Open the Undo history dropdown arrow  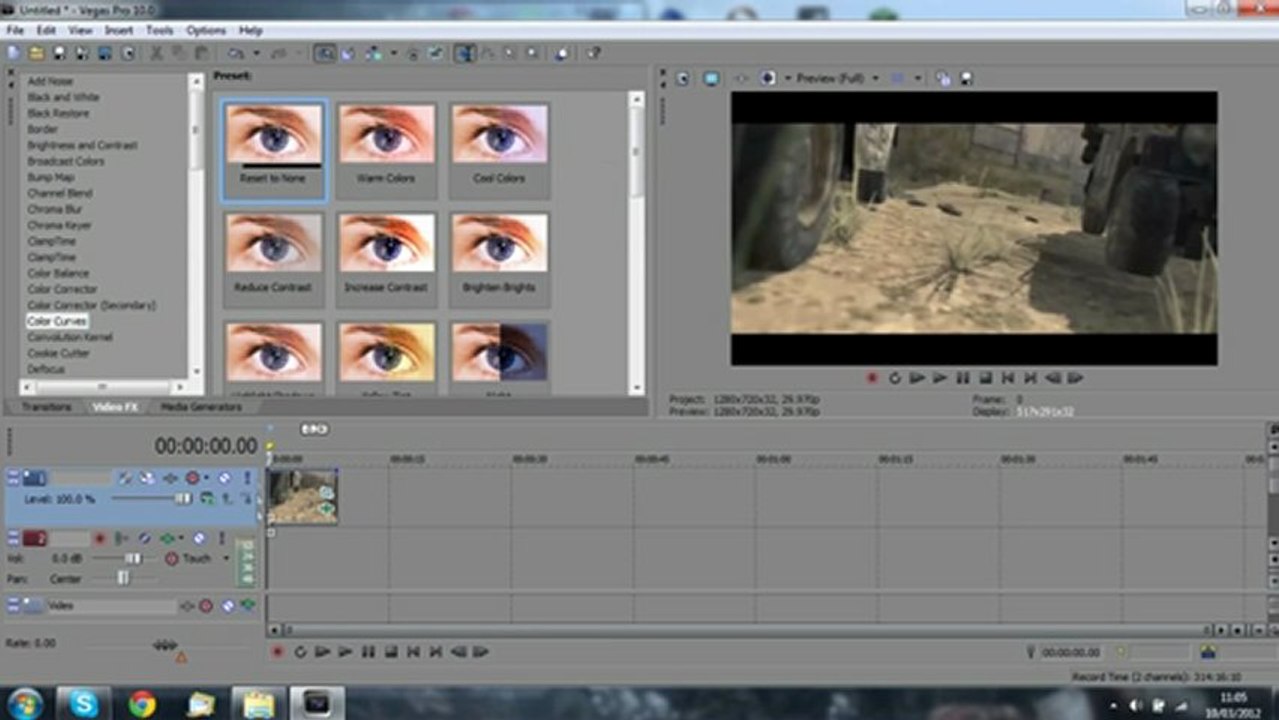(x=256, y=53)
